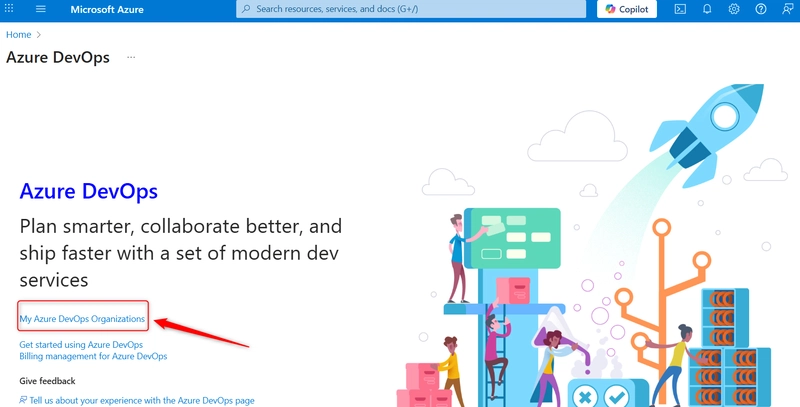Image resolution: width=800 pixels, height=407 pixels.
Task: Focus the search resources input field
Action: point(411,9)
